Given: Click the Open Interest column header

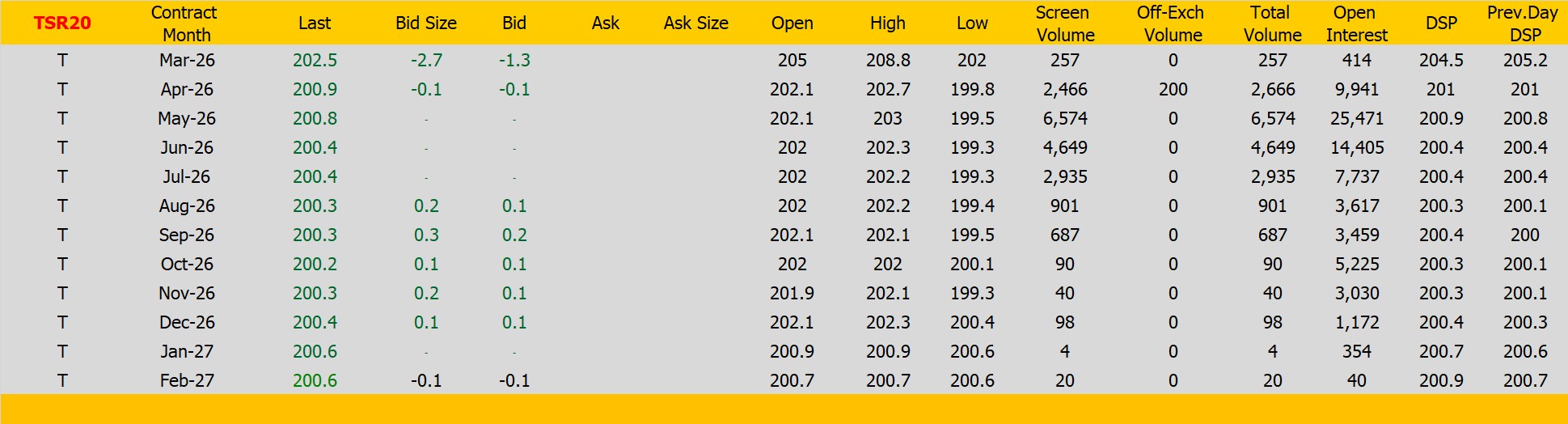Looking at the screenshot, I should click(x=1356, y=23).
